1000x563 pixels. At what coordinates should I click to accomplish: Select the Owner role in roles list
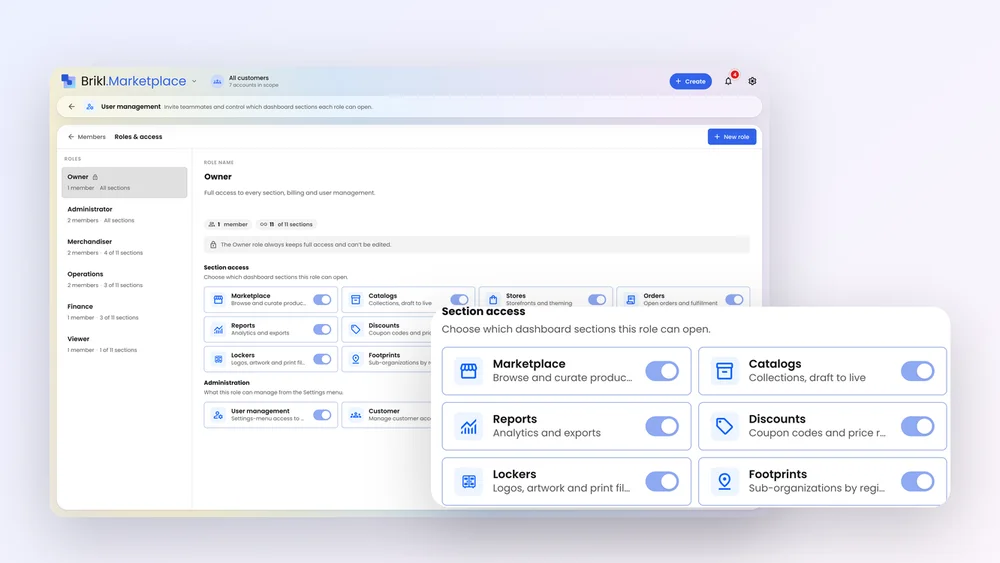tap(124, 182)
